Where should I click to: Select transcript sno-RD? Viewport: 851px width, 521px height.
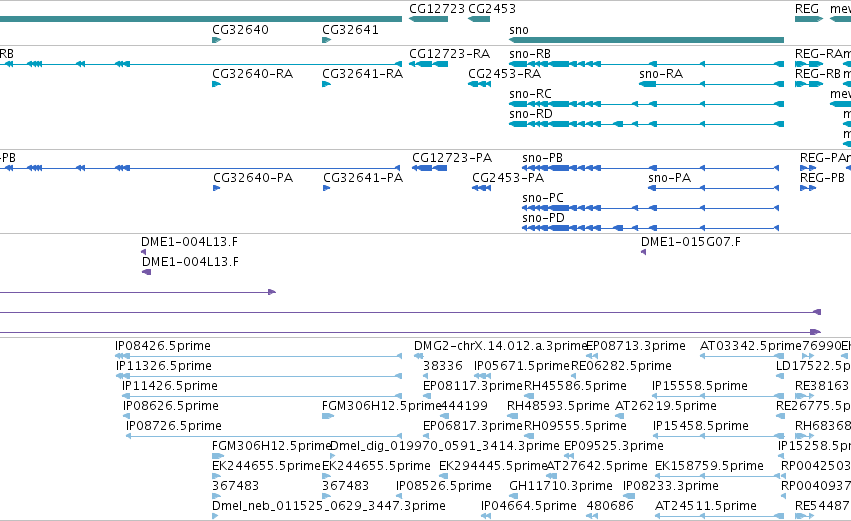pyautogui.click(x=531, y=114)
